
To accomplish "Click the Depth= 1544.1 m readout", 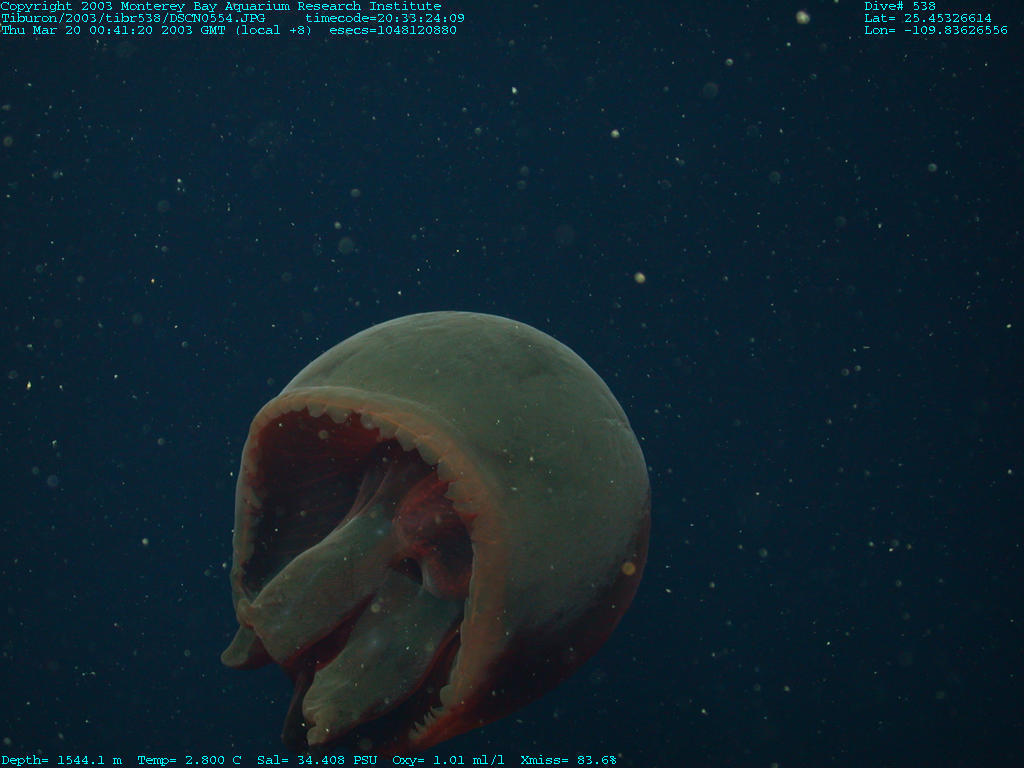I will click(62, 760).
